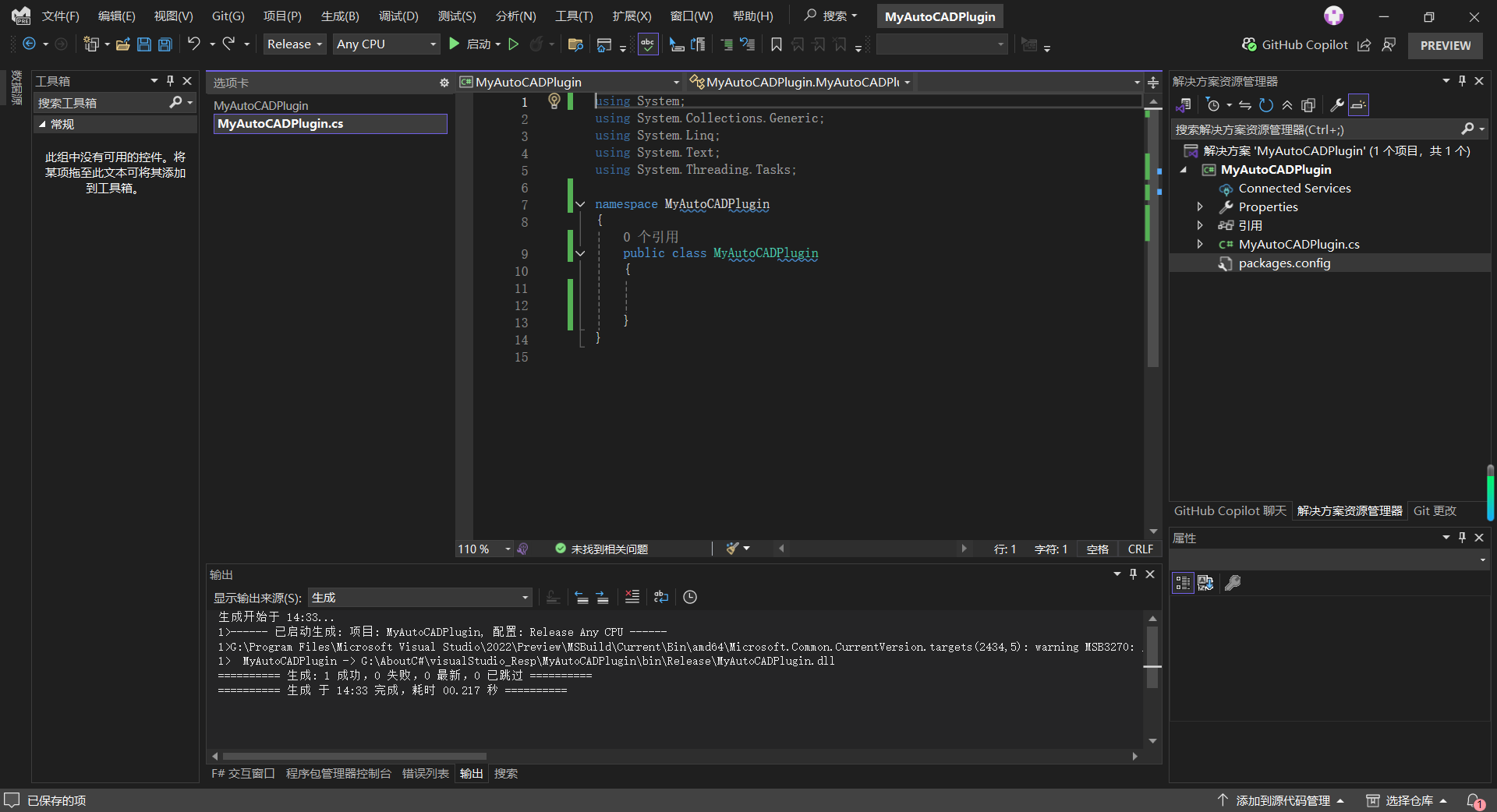Open the 扩展(X) extensions menu

632,16
